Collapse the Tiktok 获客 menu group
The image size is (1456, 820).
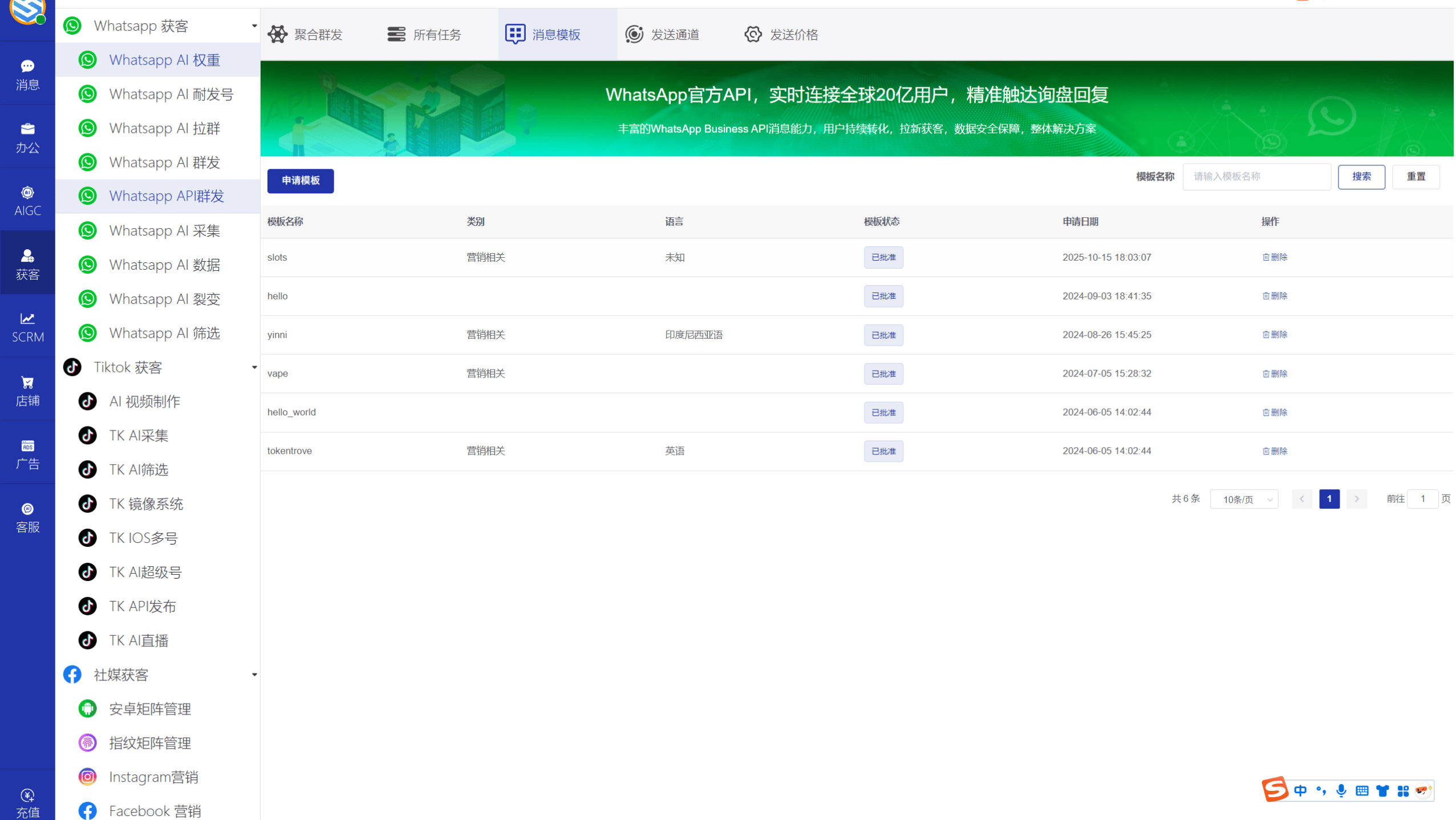254,367
